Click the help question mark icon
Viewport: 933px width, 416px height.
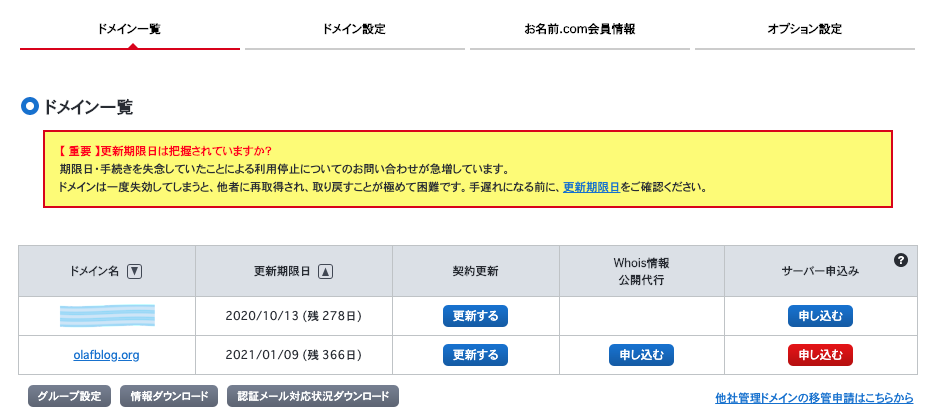coord(900,260)
